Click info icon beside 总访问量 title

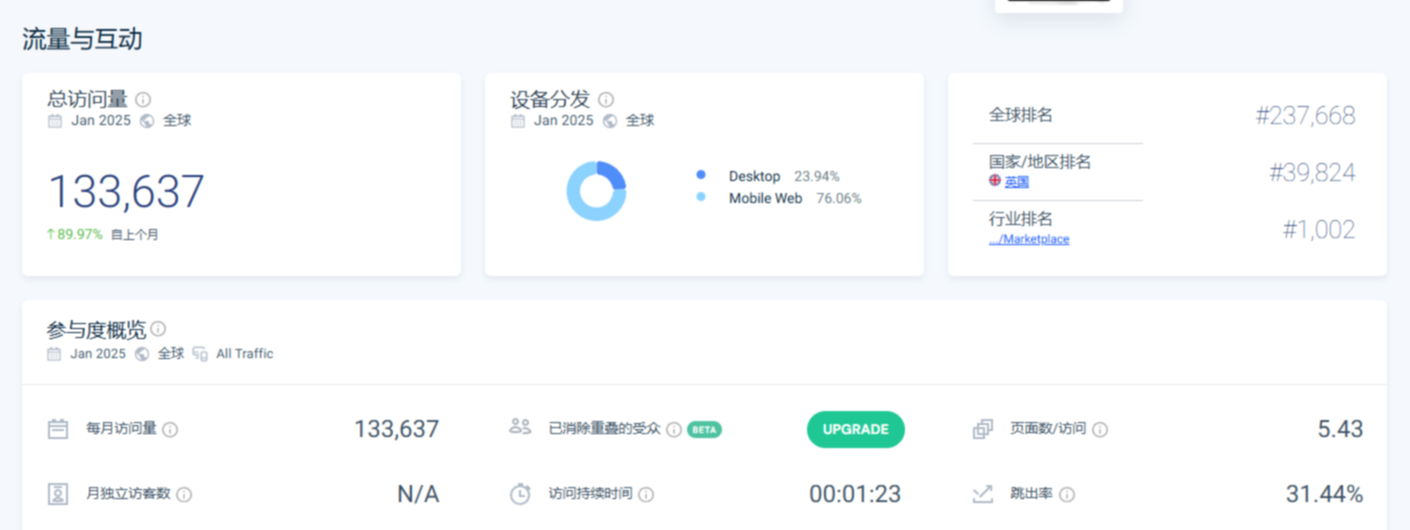tap(143, 100)
